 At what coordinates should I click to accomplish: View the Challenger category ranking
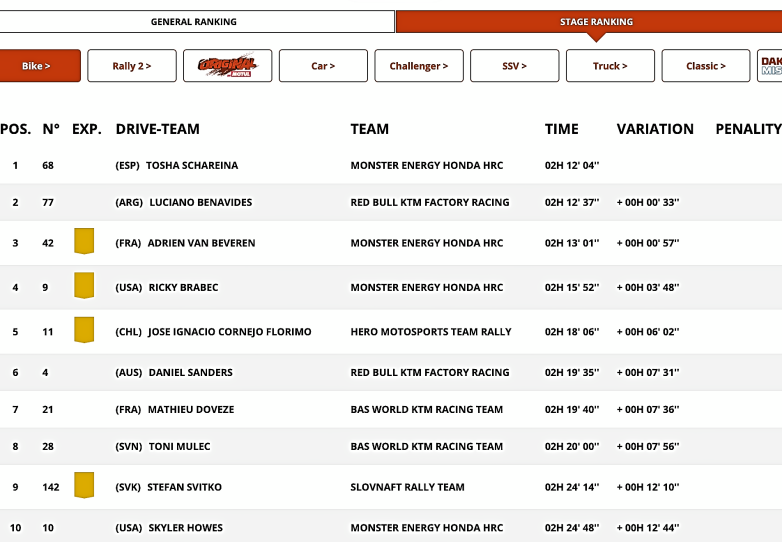(x=419, y=66)
